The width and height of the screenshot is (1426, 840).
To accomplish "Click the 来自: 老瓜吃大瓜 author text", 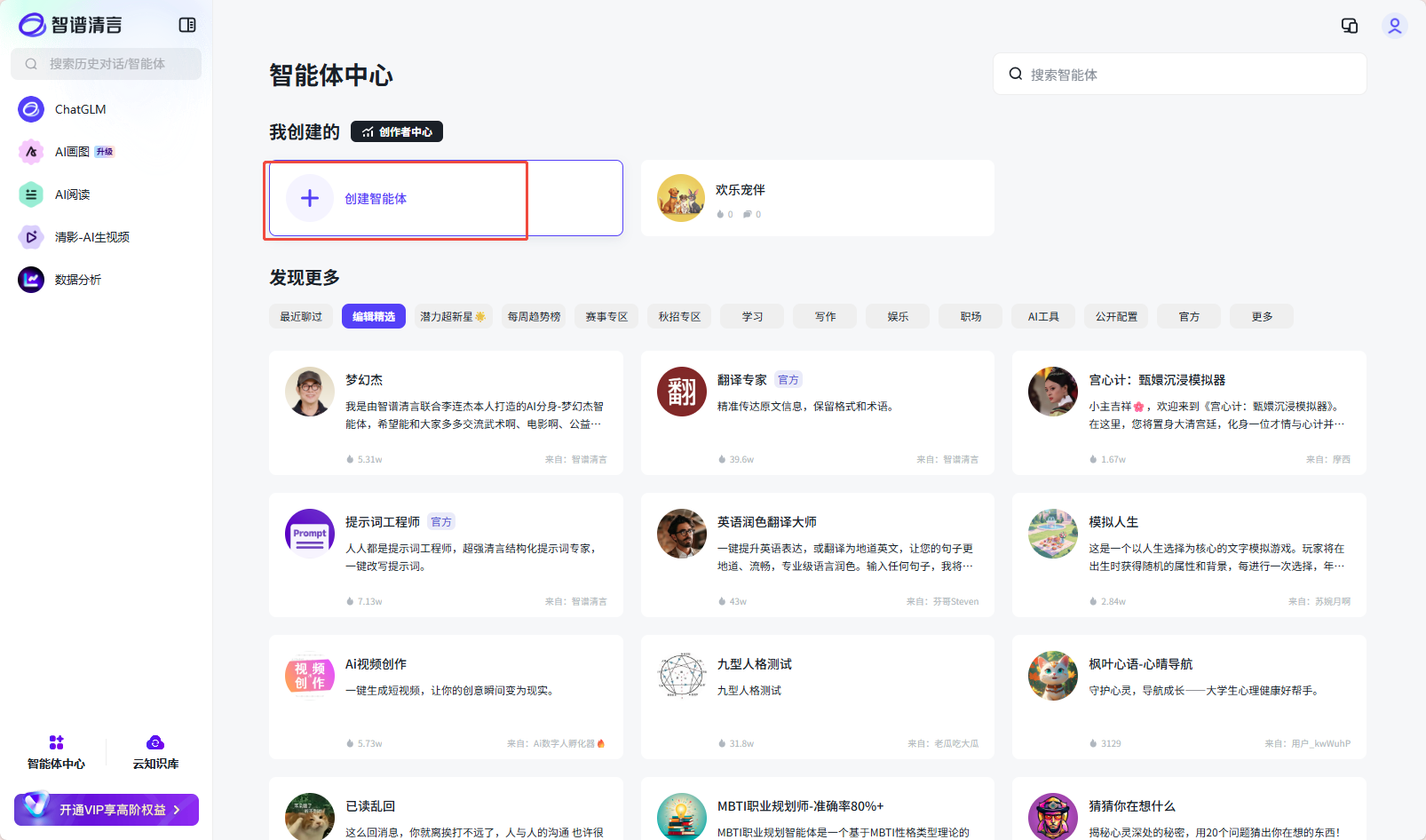I will 943,744.
